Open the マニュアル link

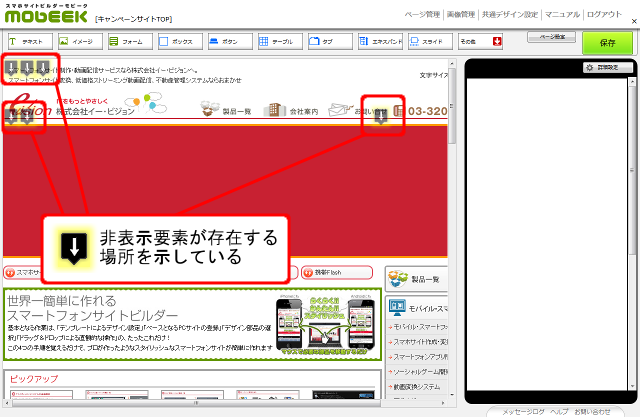pos(563,15)
